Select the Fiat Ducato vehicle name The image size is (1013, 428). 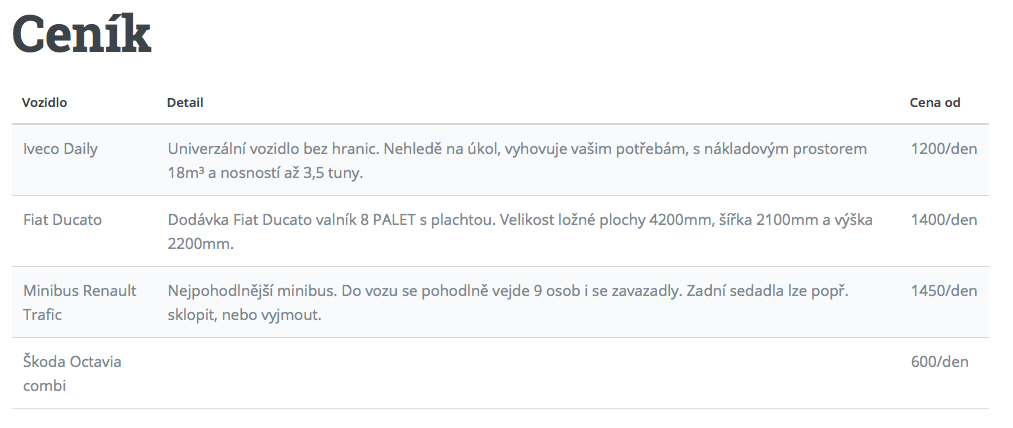coord(63,220)
